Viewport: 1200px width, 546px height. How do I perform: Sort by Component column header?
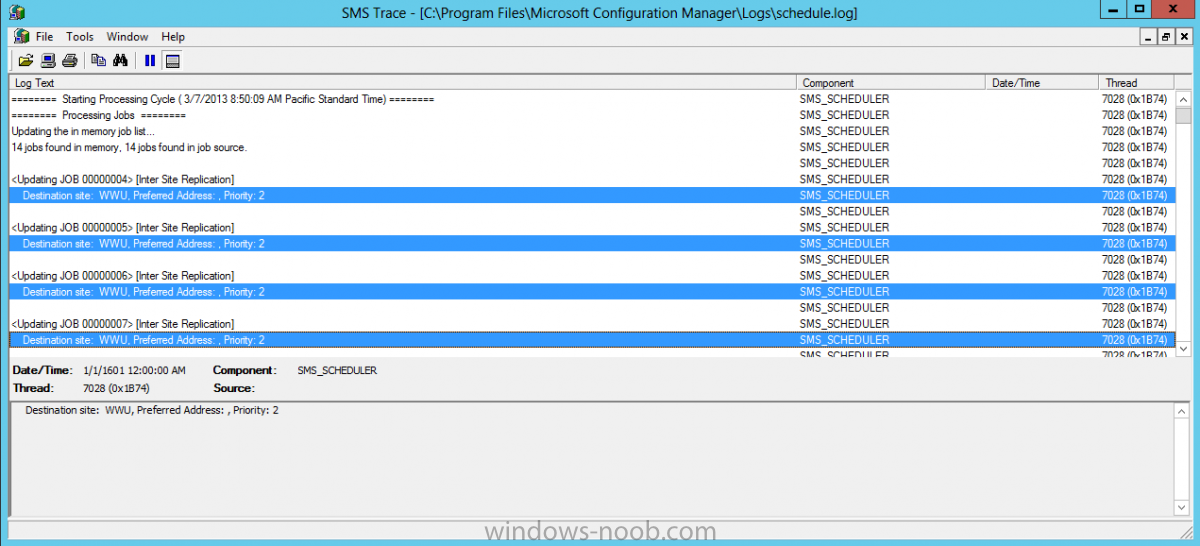891,83
